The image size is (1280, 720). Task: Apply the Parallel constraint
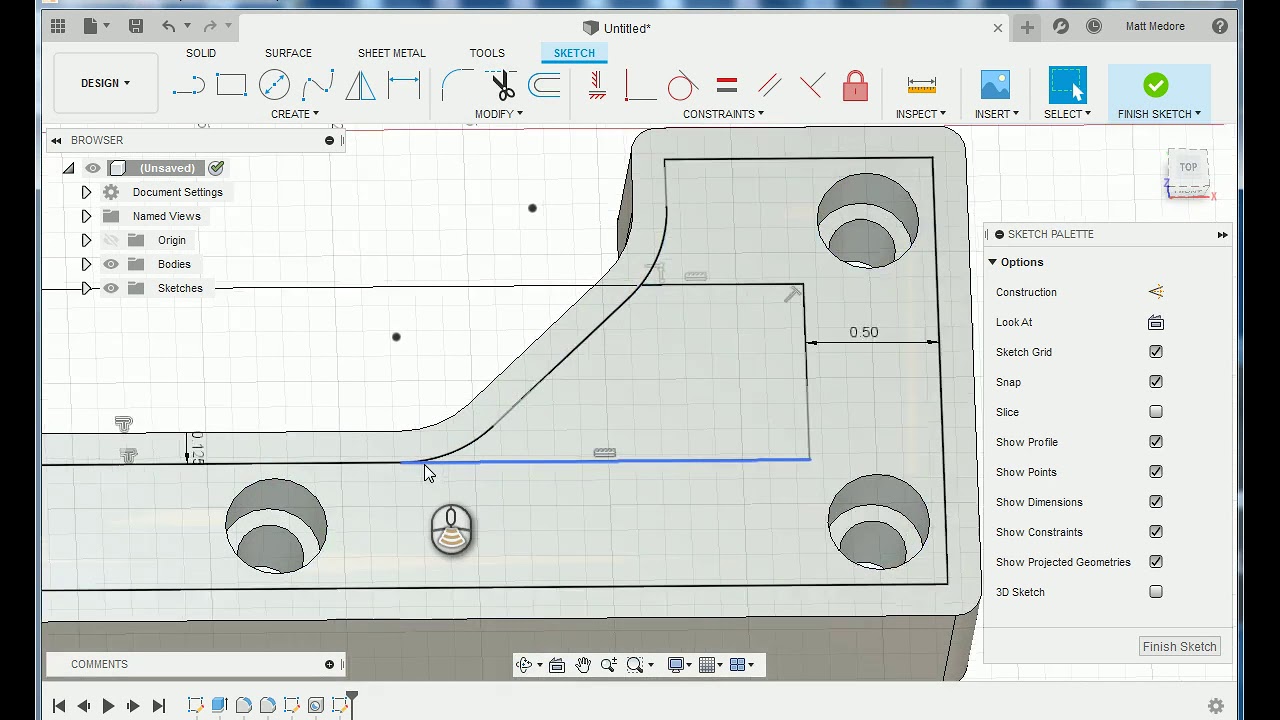(769, 86)
